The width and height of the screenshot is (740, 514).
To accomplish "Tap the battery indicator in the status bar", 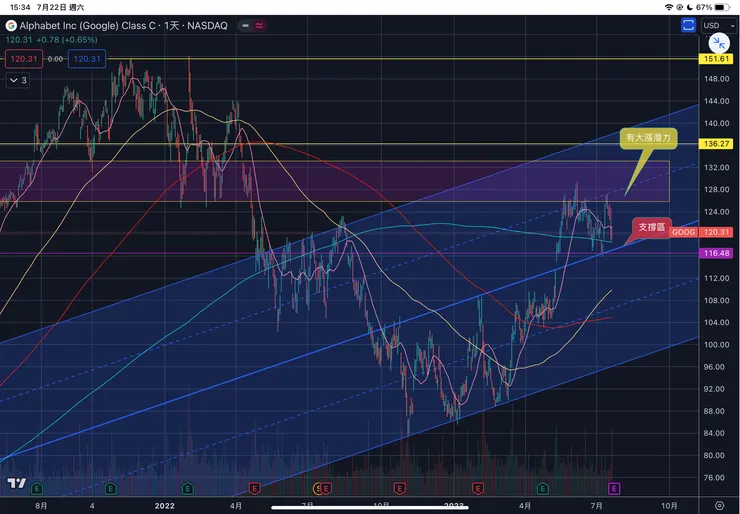I will [x=722, y=7].
